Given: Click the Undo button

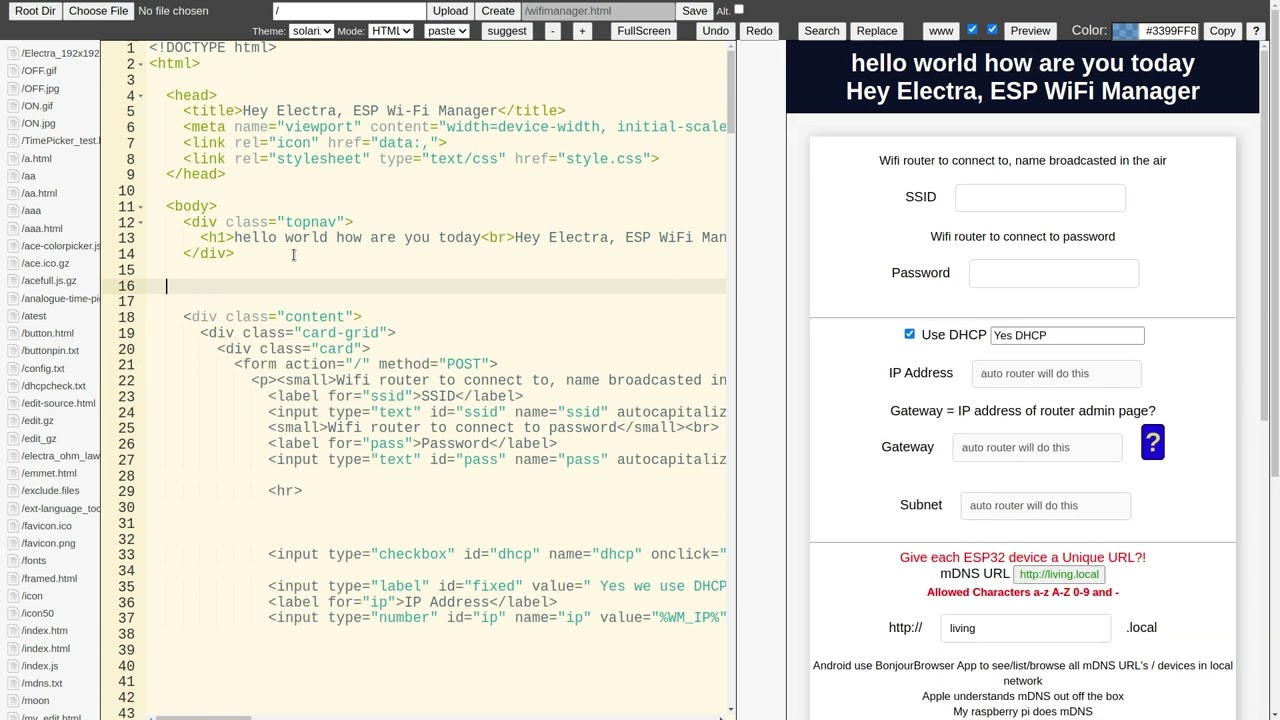Looking at the screenshot, I should (x=716, y=31).
